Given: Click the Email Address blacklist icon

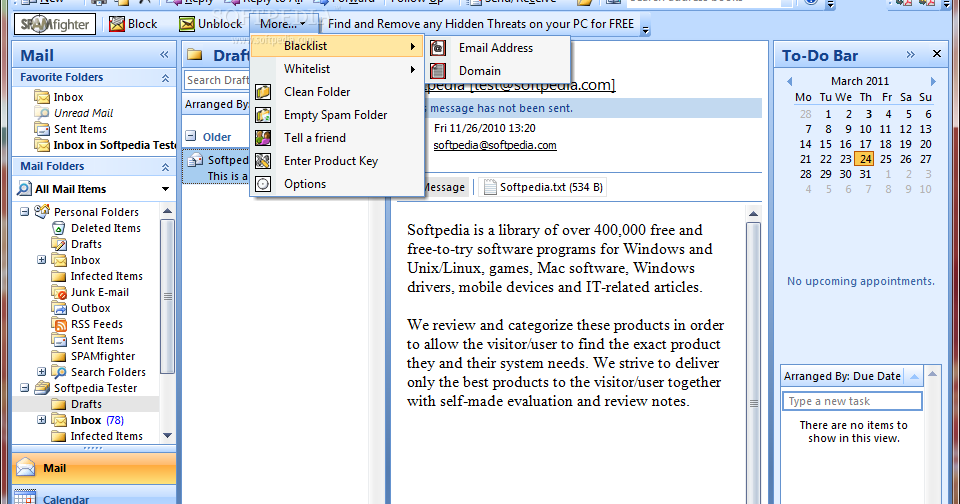Looking at the screenshot, I should (x=438, y=48).
